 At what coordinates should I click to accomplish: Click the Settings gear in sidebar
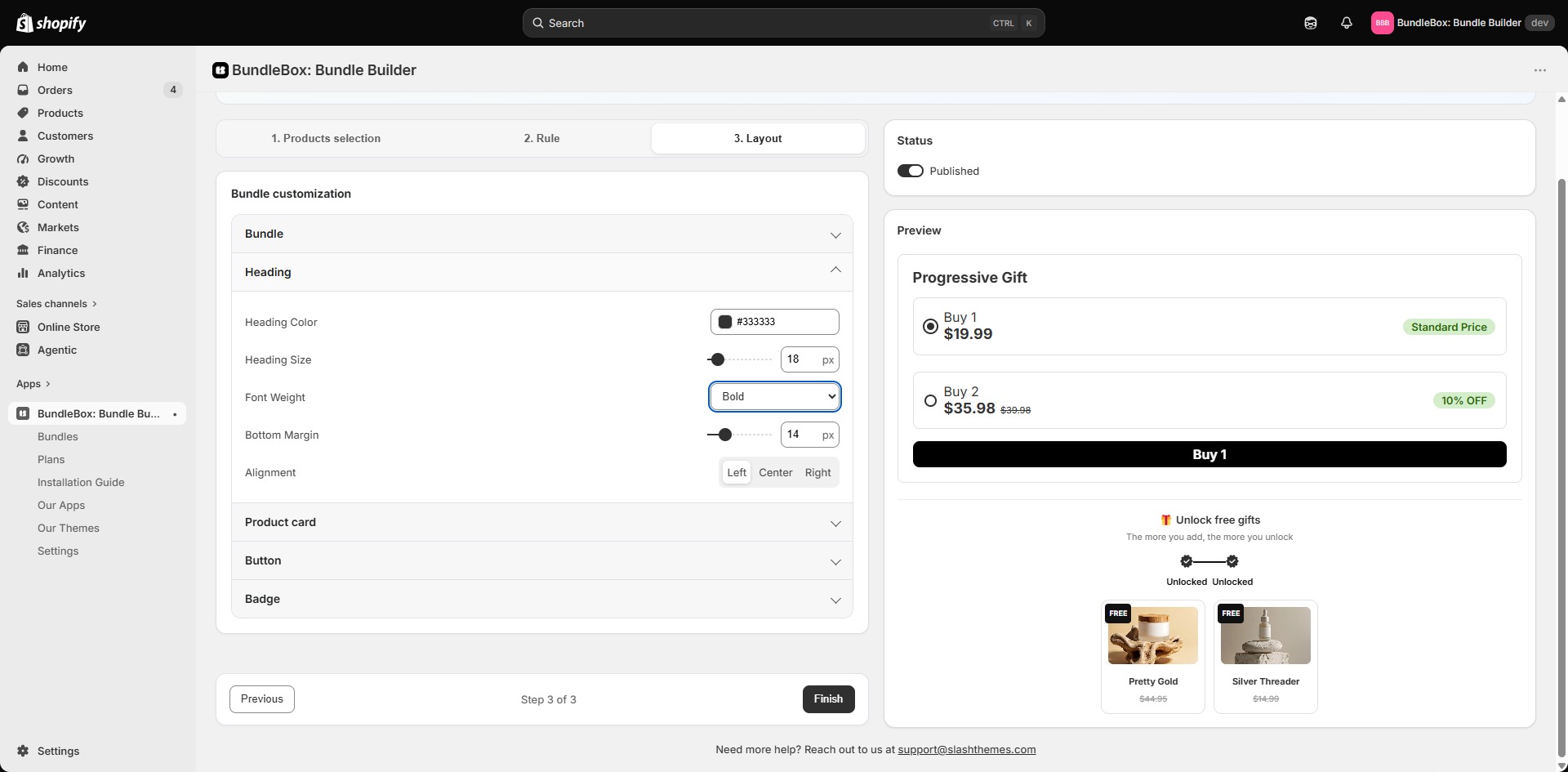[x=23, y=751]
